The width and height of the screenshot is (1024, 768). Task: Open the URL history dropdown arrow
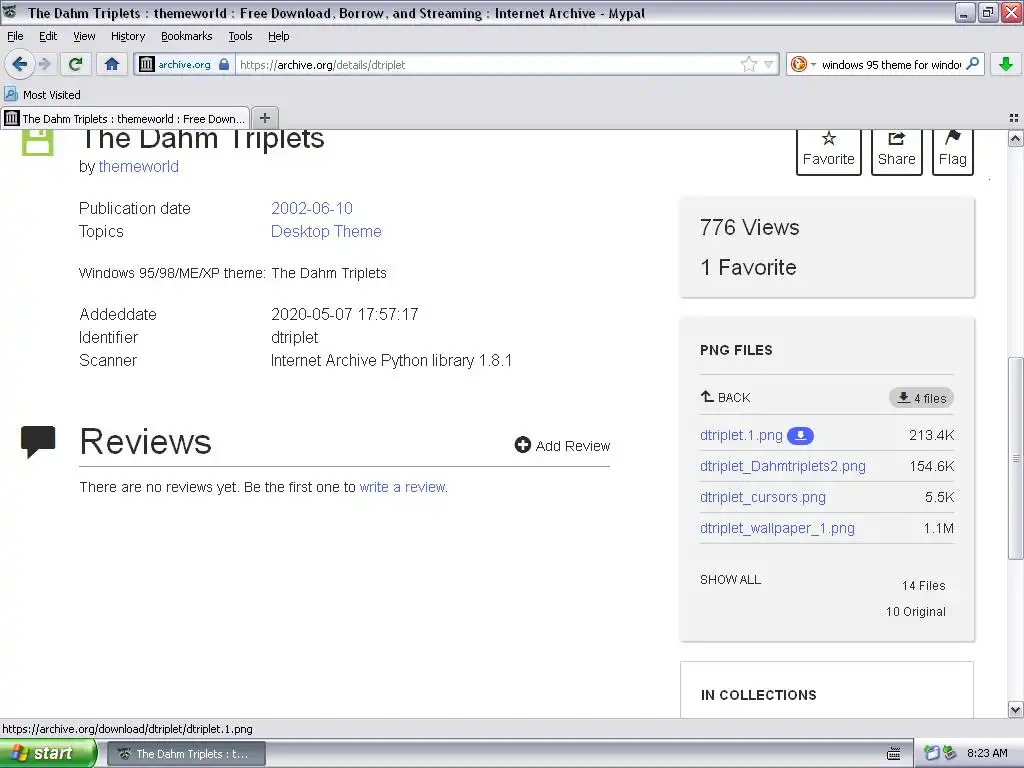769,64
